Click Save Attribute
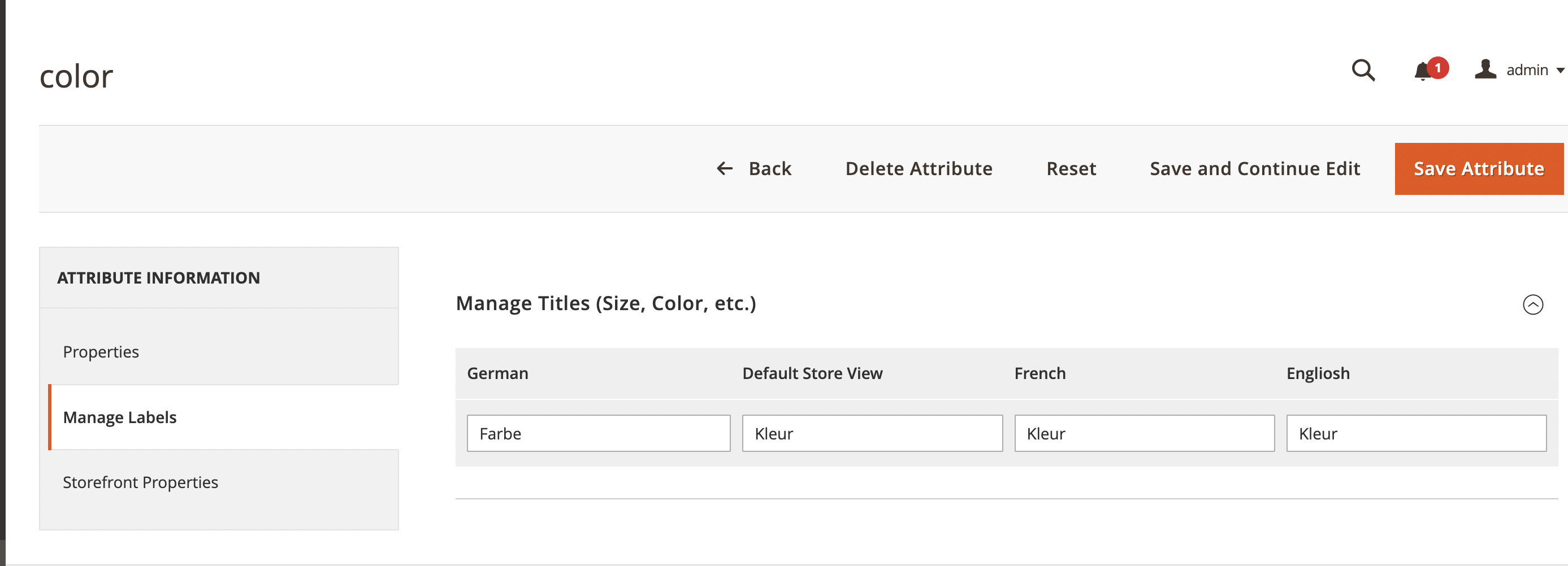1568x566 pixels. click(1479, 168)
